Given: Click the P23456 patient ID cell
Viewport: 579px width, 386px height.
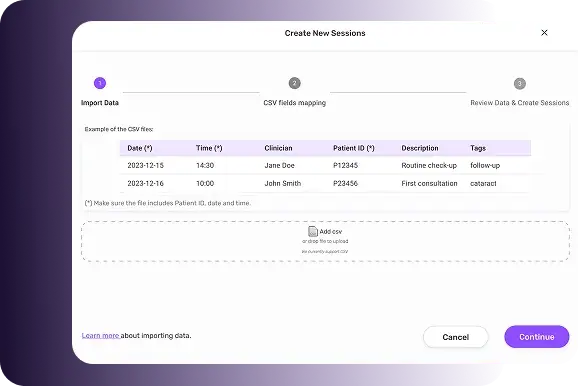Looking at the screenshot, I should coord(345,183).
